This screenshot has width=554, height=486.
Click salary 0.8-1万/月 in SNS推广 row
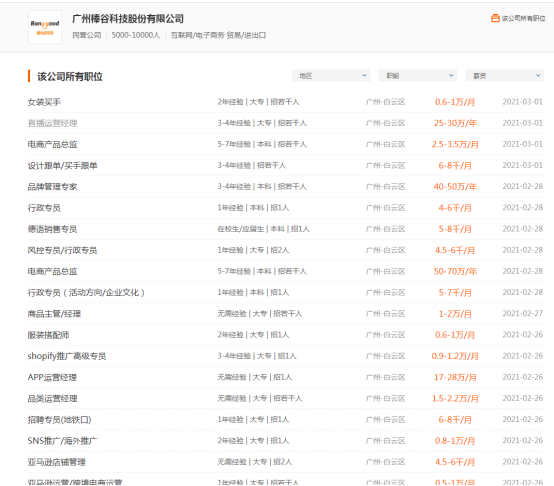(455, 441)
